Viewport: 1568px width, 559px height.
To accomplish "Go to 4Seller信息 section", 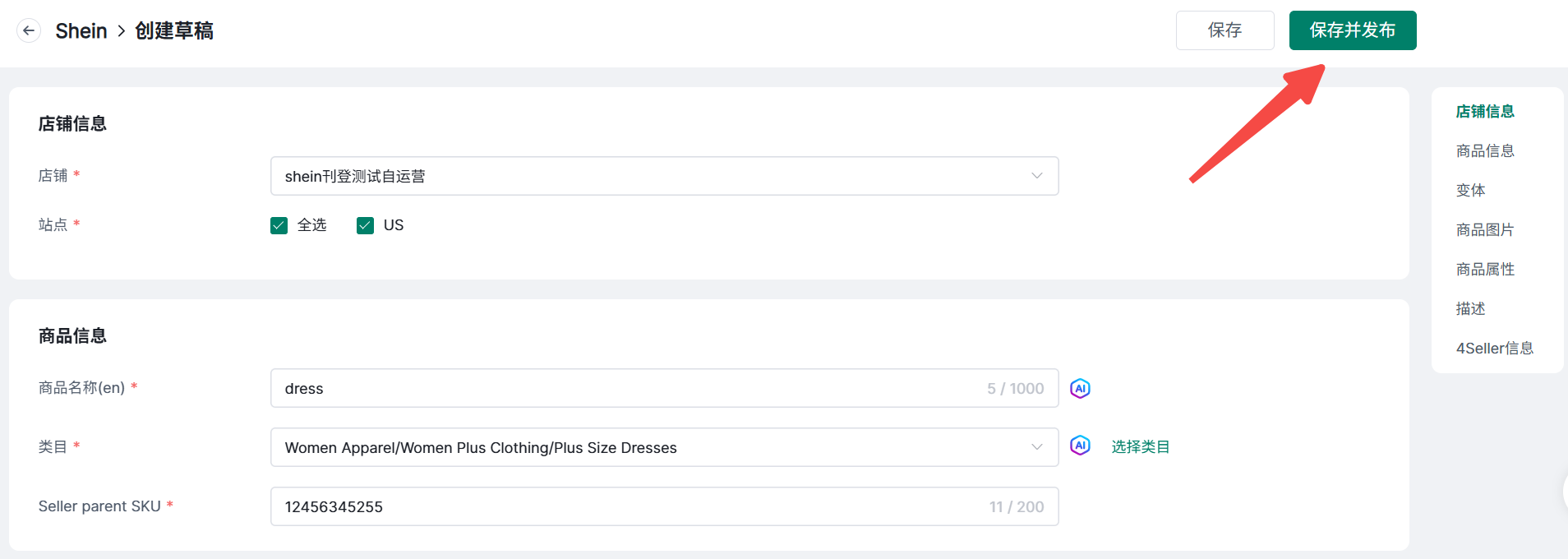I will point(1495,349).
